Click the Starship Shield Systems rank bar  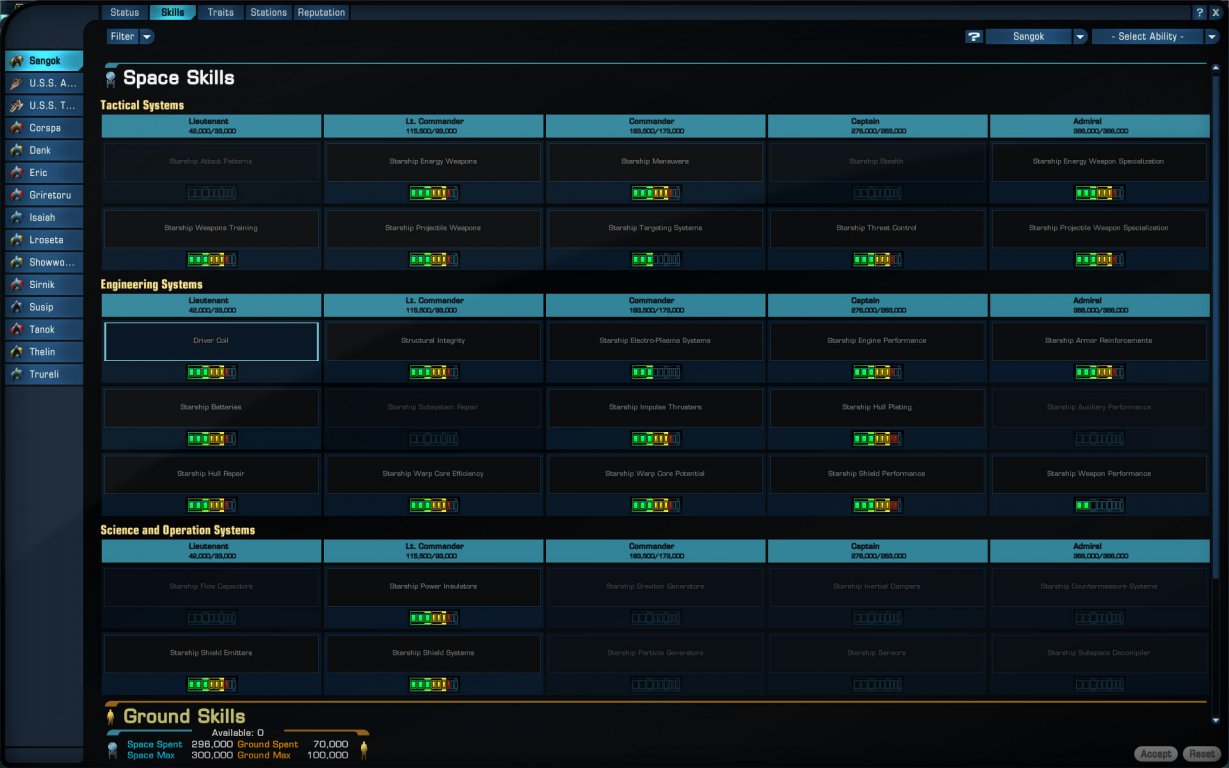(x=433, y=684)
